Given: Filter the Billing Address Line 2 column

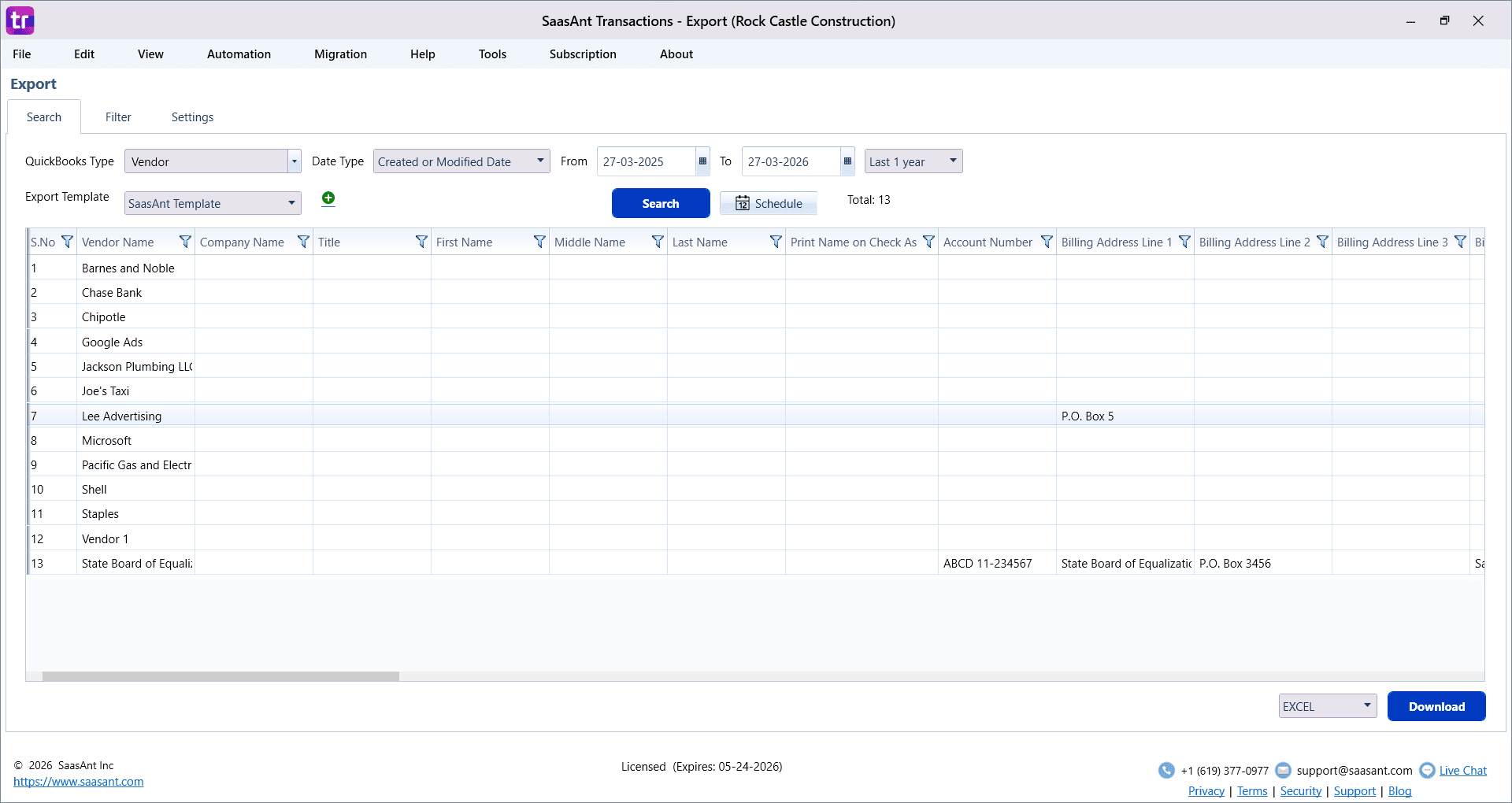Looking at the screenshot, I should (1322, 242).
